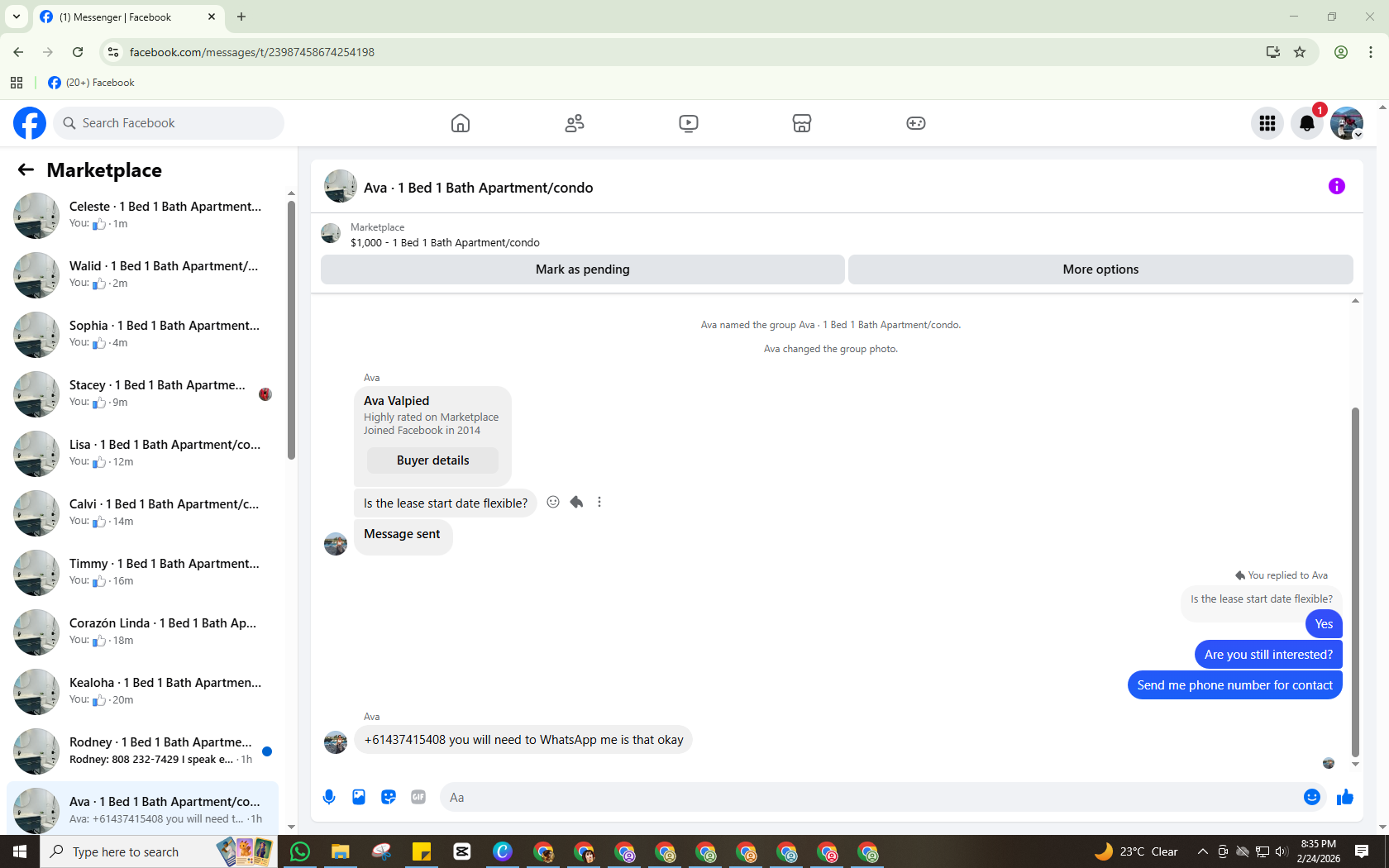The image size is (1389, 868).
Task: Open the Facebook Home icon
Action: [461, 123]
